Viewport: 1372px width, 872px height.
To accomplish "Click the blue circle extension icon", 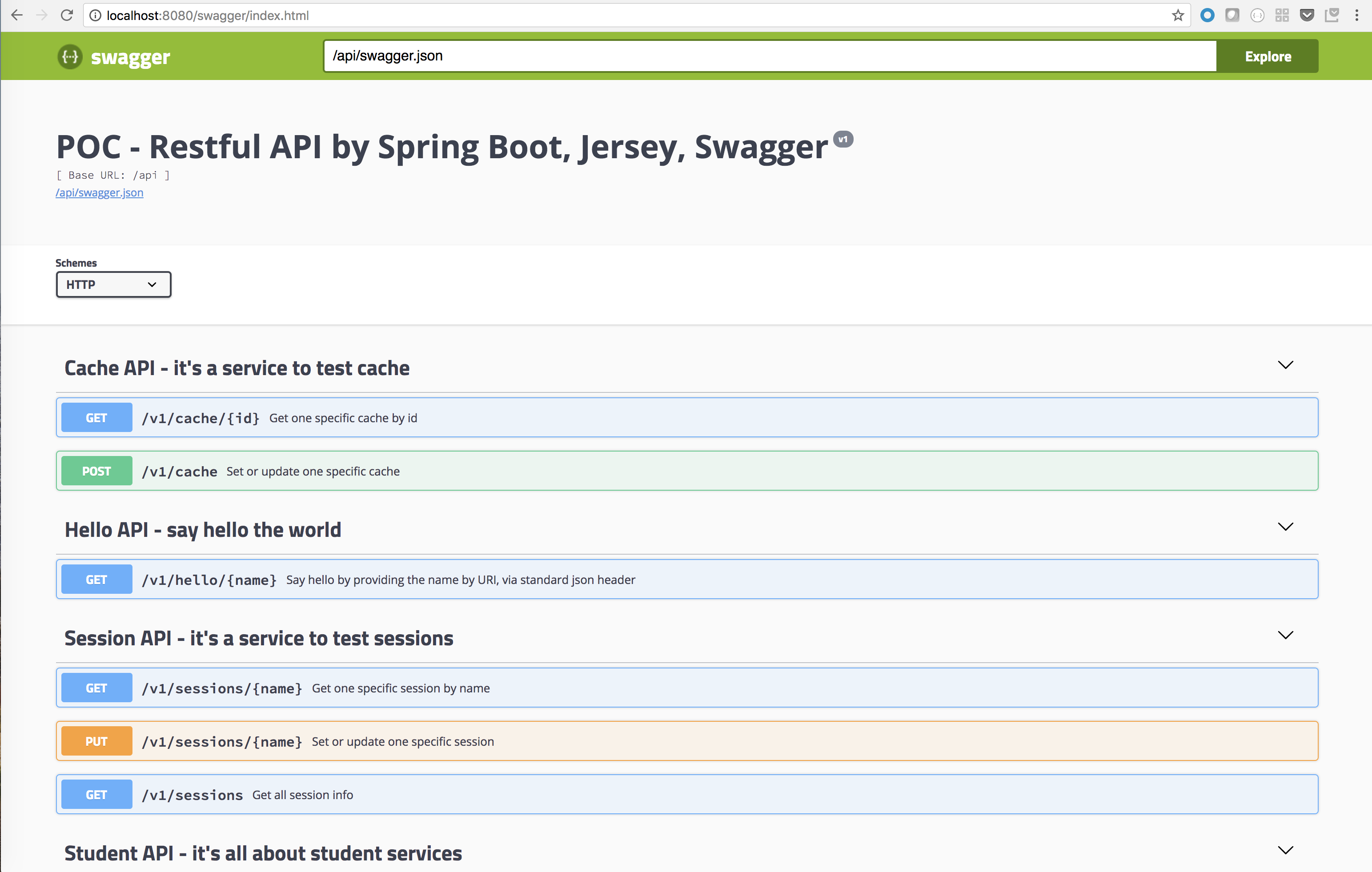I will pos(1207,16).
